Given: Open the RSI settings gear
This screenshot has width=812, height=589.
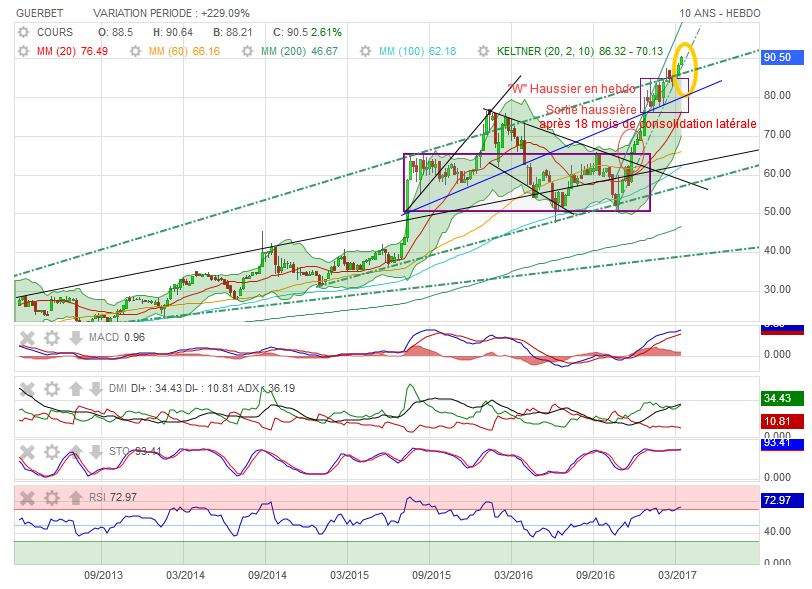Looking at the screenshot, I should pyautogui.click(x=52, y=498).
